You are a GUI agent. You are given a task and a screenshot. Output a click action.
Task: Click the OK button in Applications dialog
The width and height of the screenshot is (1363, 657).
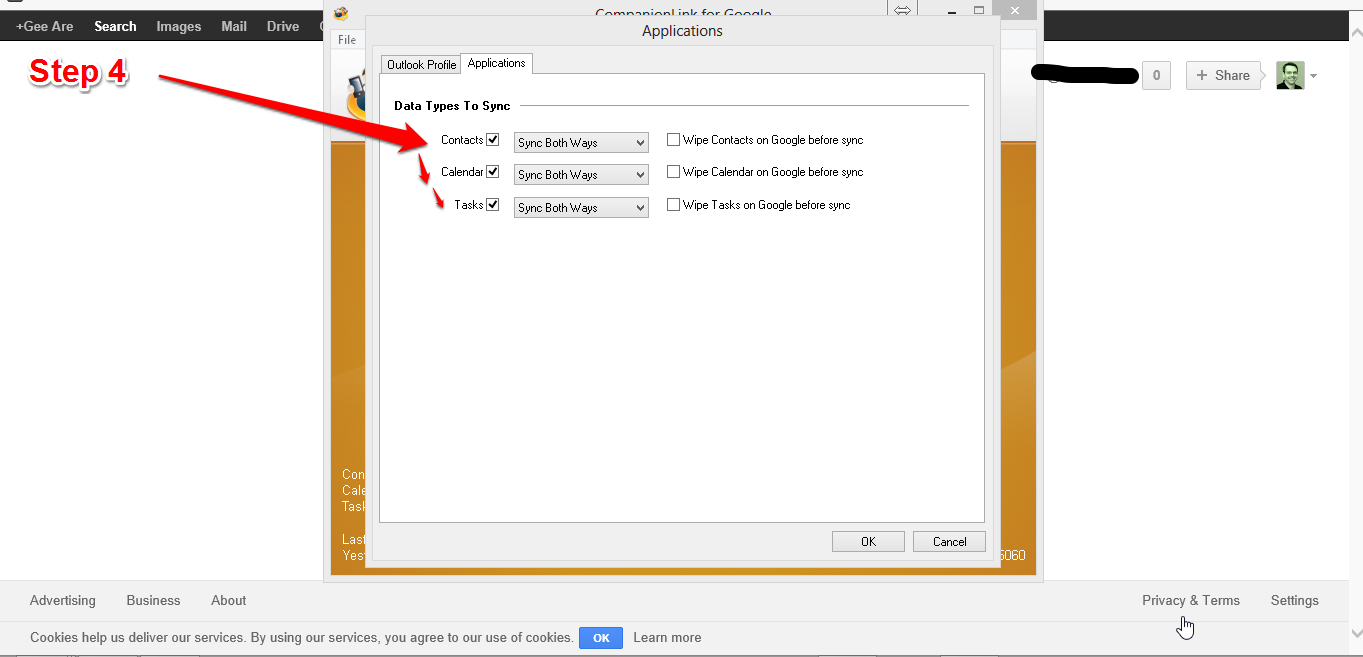(x=868, y=541)
